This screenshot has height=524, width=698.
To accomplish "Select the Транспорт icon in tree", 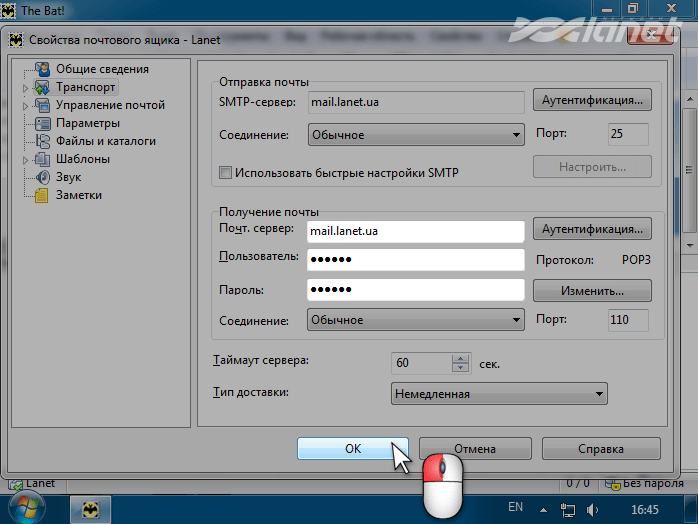I will [42, 87].
